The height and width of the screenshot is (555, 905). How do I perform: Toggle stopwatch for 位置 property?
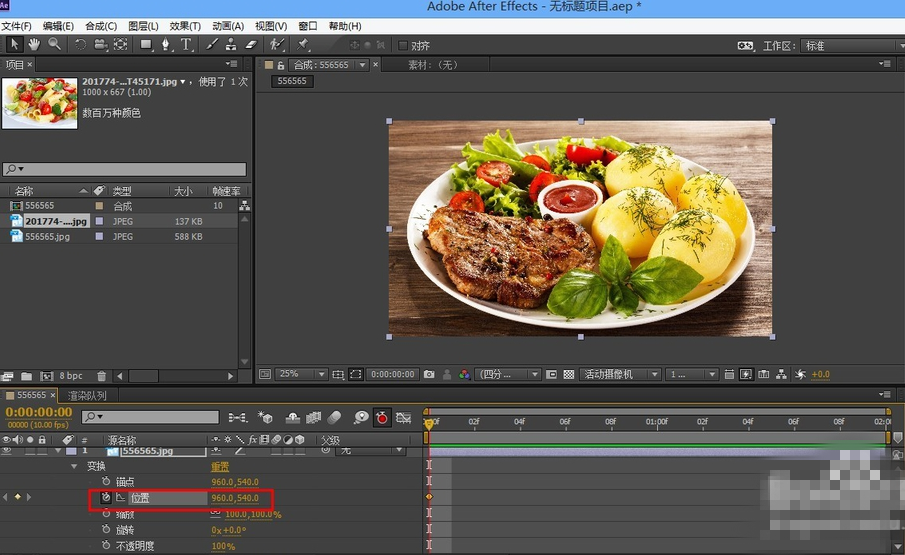point(106,497)
